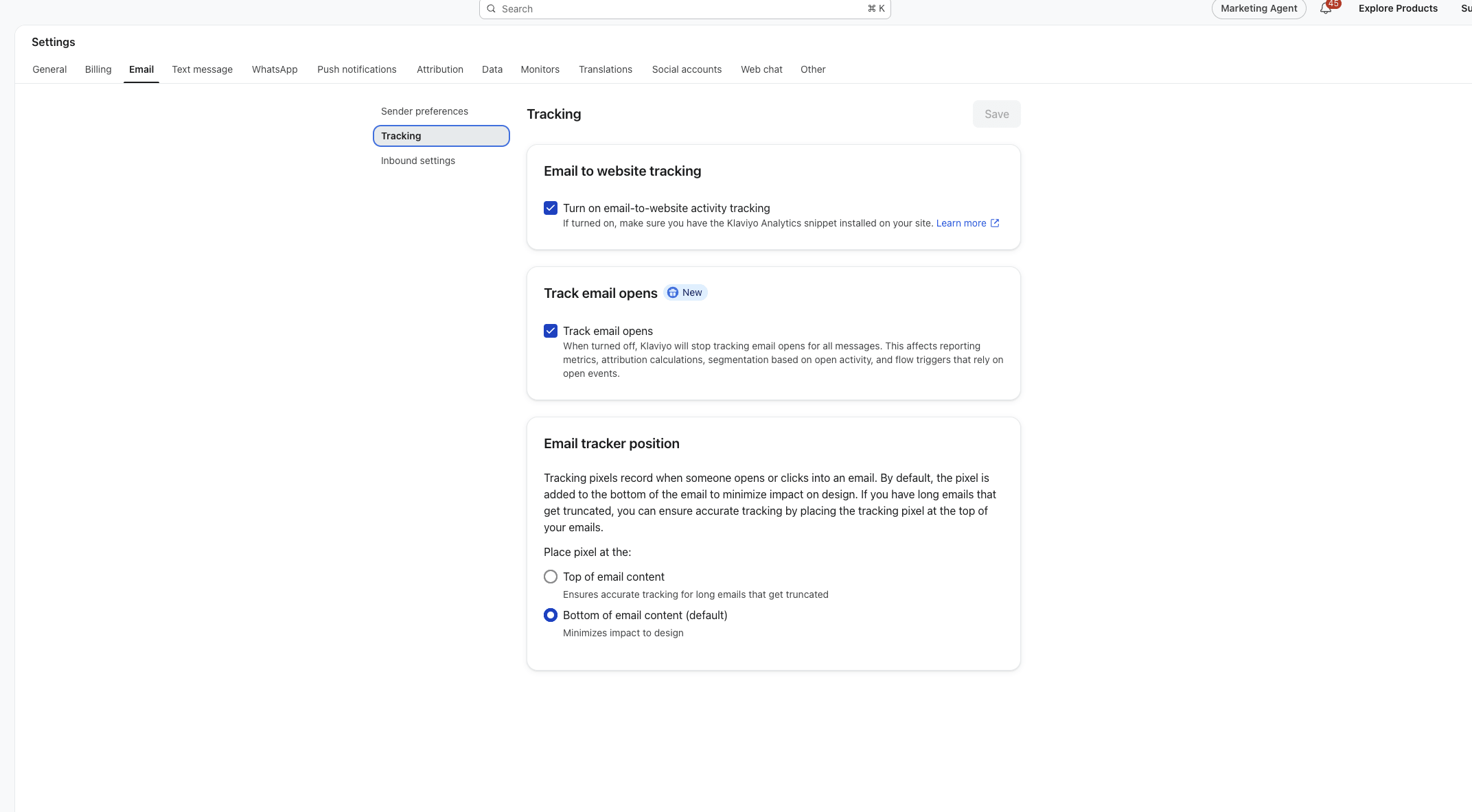1472x812 pixels.
Task: Focus the Search input field
Action: [685, 9]
